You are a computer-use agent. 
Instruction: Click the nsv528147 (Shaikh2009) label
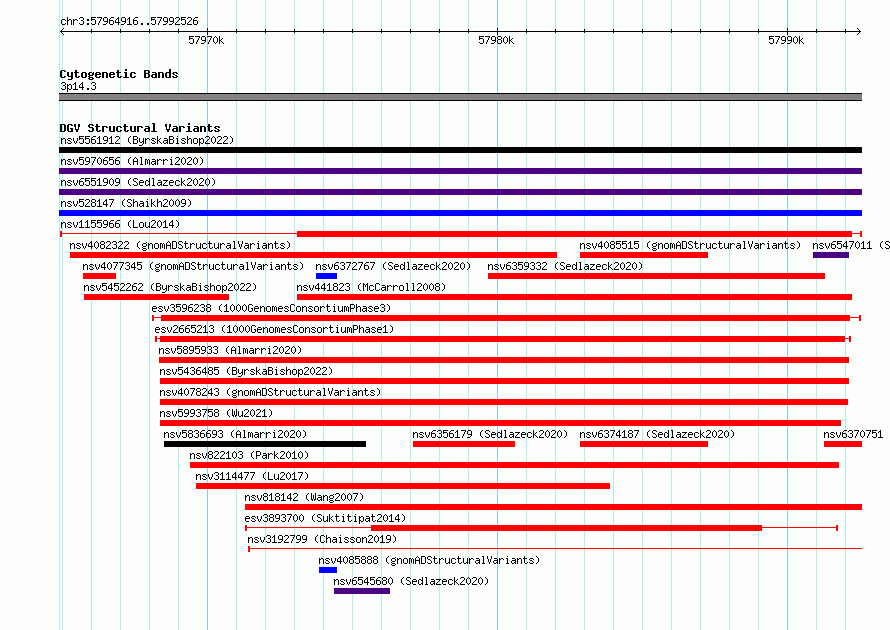pos(126,203)
